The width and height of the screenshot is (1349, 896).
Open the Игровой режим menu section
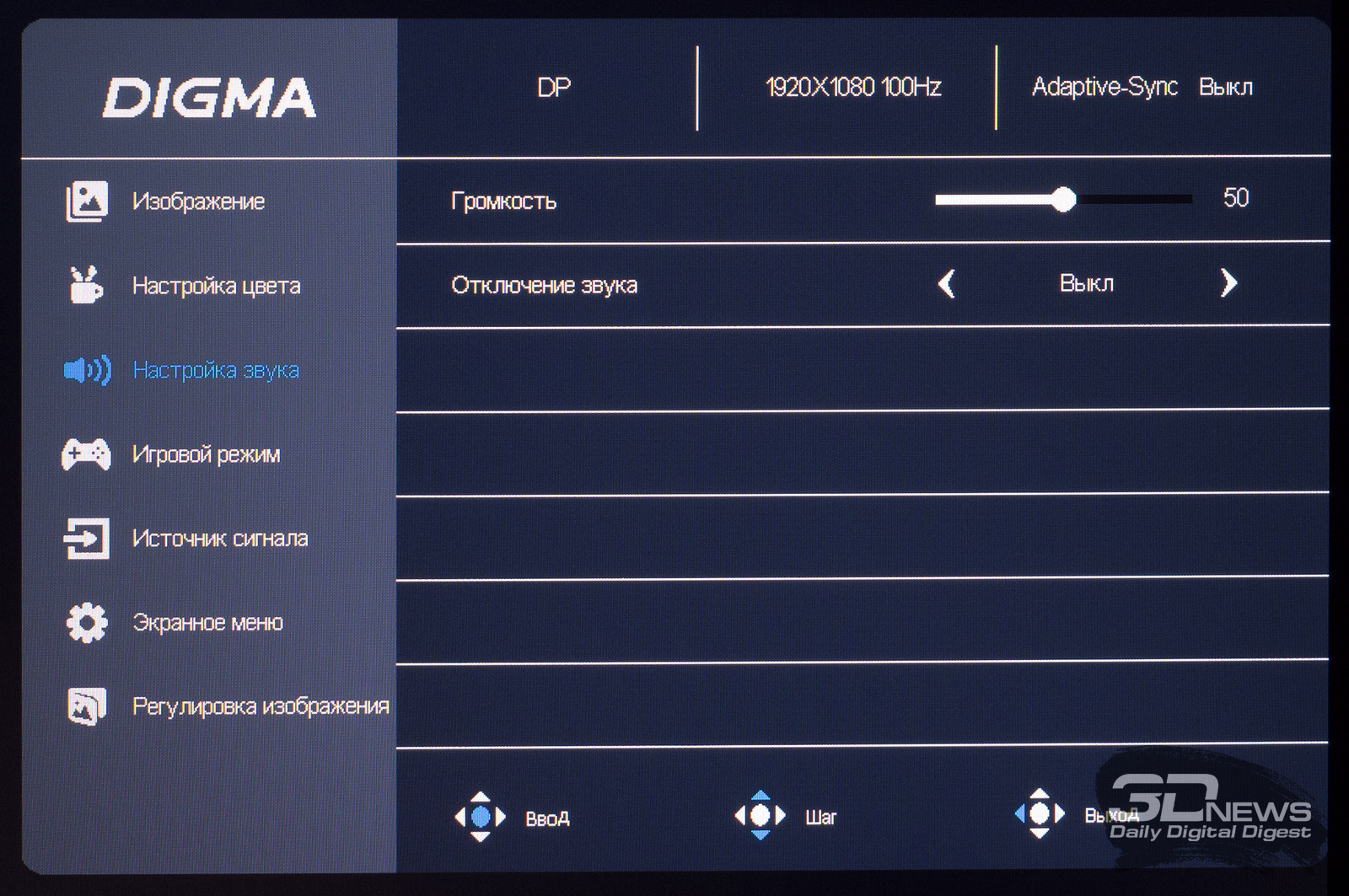point(206,454)
